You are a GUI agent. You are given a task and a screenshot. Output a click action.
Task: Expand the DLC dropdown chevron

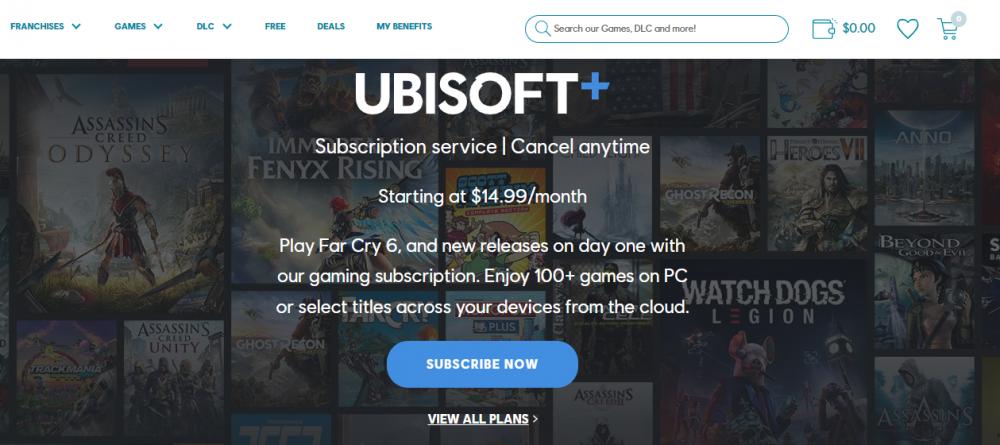tap(227, 26)
